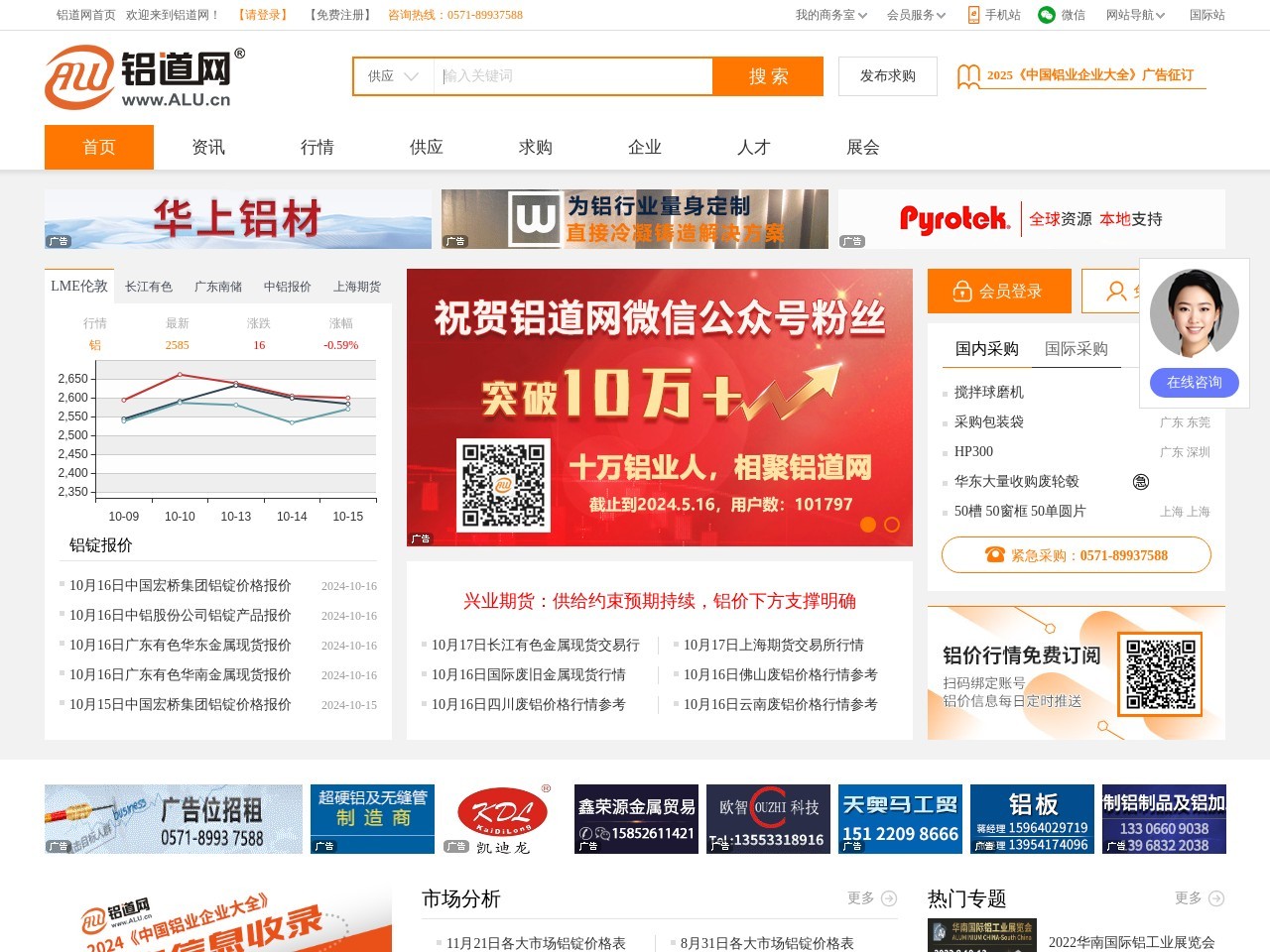The width and height of the screenshot is (1270, 952).
Task: Click the keyword search input field
Action: point(572,76)
